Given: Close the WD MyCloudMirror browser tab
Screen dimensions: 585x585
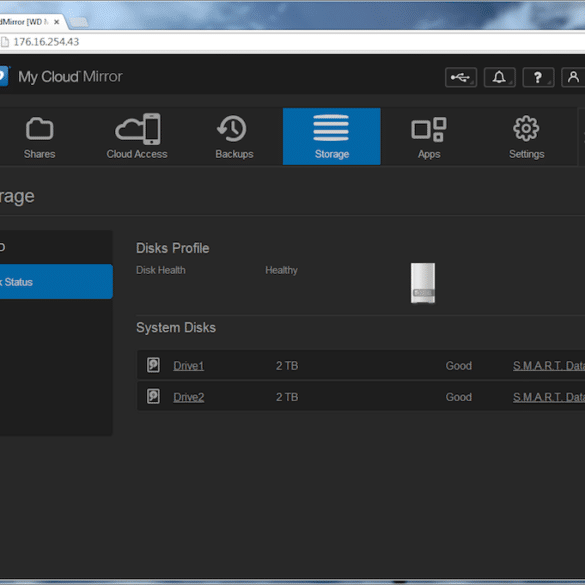Looking at the screenshot, I should pos(56,22).
